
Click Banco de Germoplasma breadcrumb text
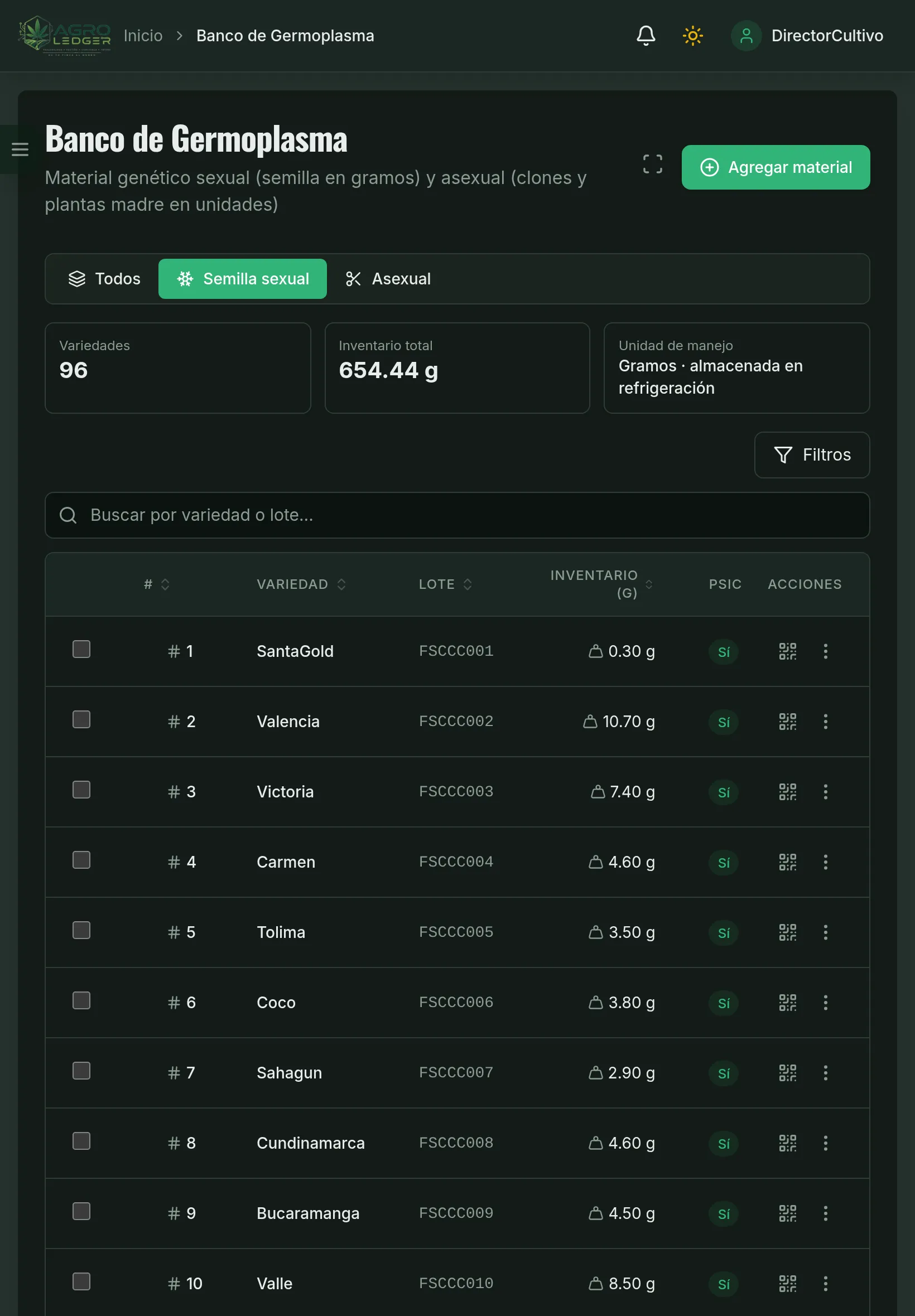pyautogui.click(x=285, y=36)
